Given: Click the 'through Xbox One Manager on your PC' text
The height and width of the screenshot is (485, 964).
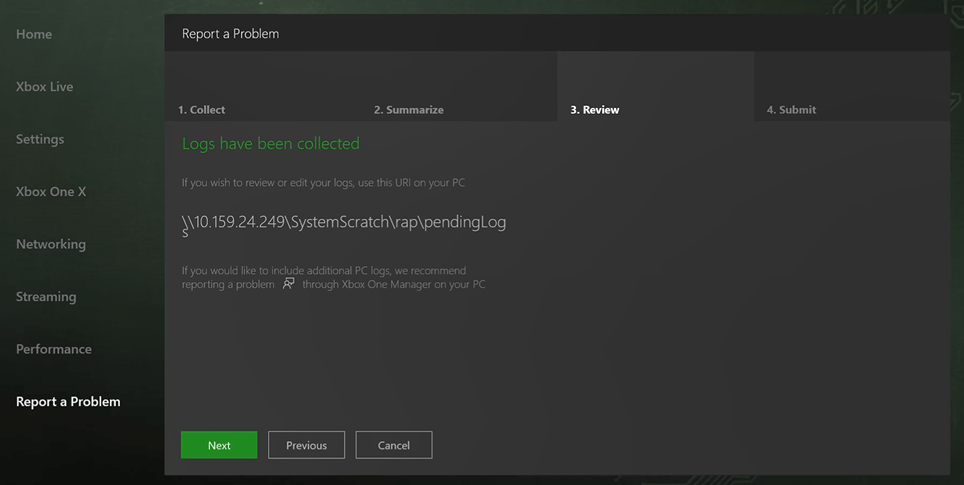Looking at the screenshot, I should (x=393, y=285).
